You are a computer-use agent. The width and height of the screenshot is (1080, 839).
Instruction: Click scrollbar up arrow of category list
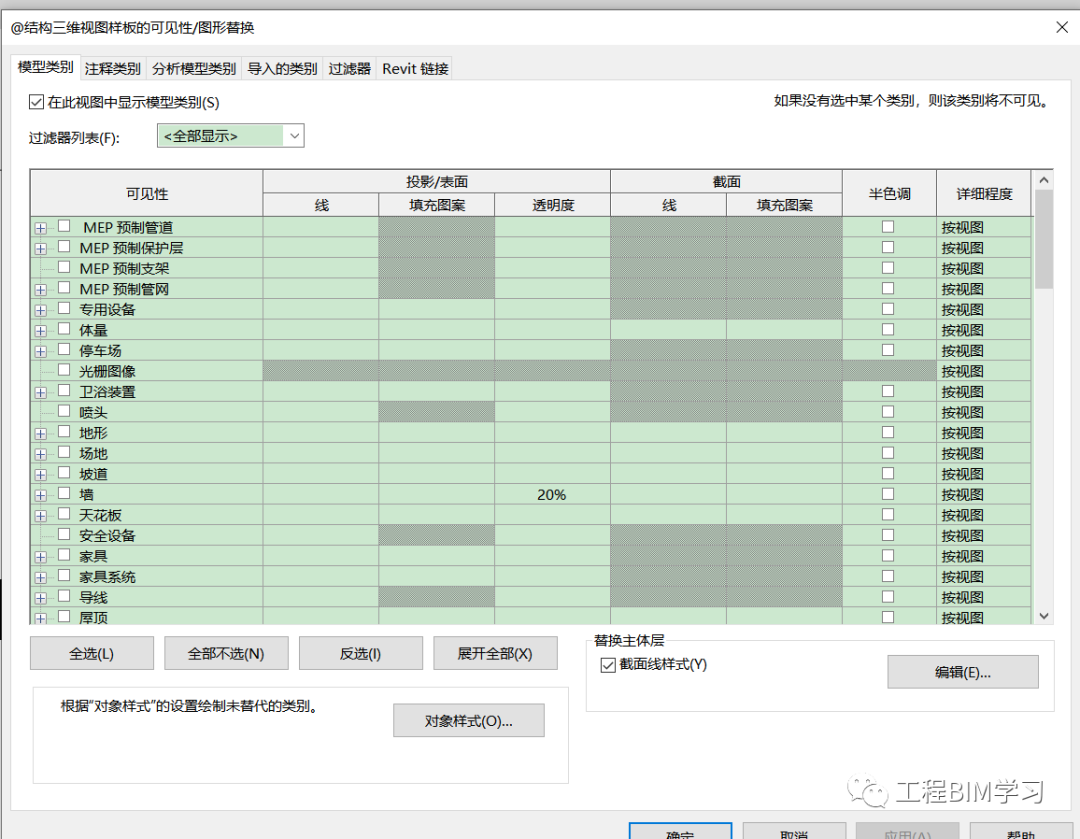click(x=1043, y=180)
